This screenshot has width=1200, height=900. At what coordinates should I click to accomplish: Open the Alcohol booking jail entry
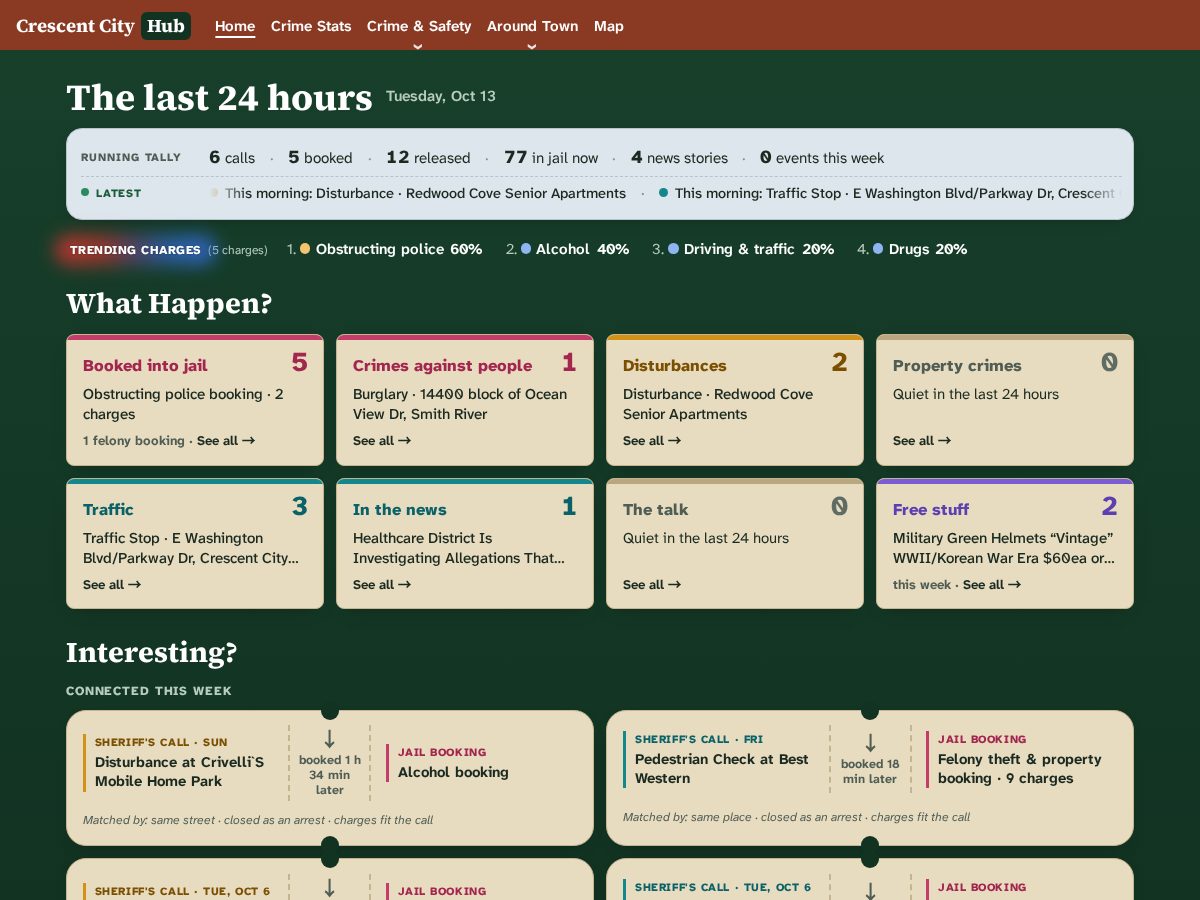coord(453,772)
